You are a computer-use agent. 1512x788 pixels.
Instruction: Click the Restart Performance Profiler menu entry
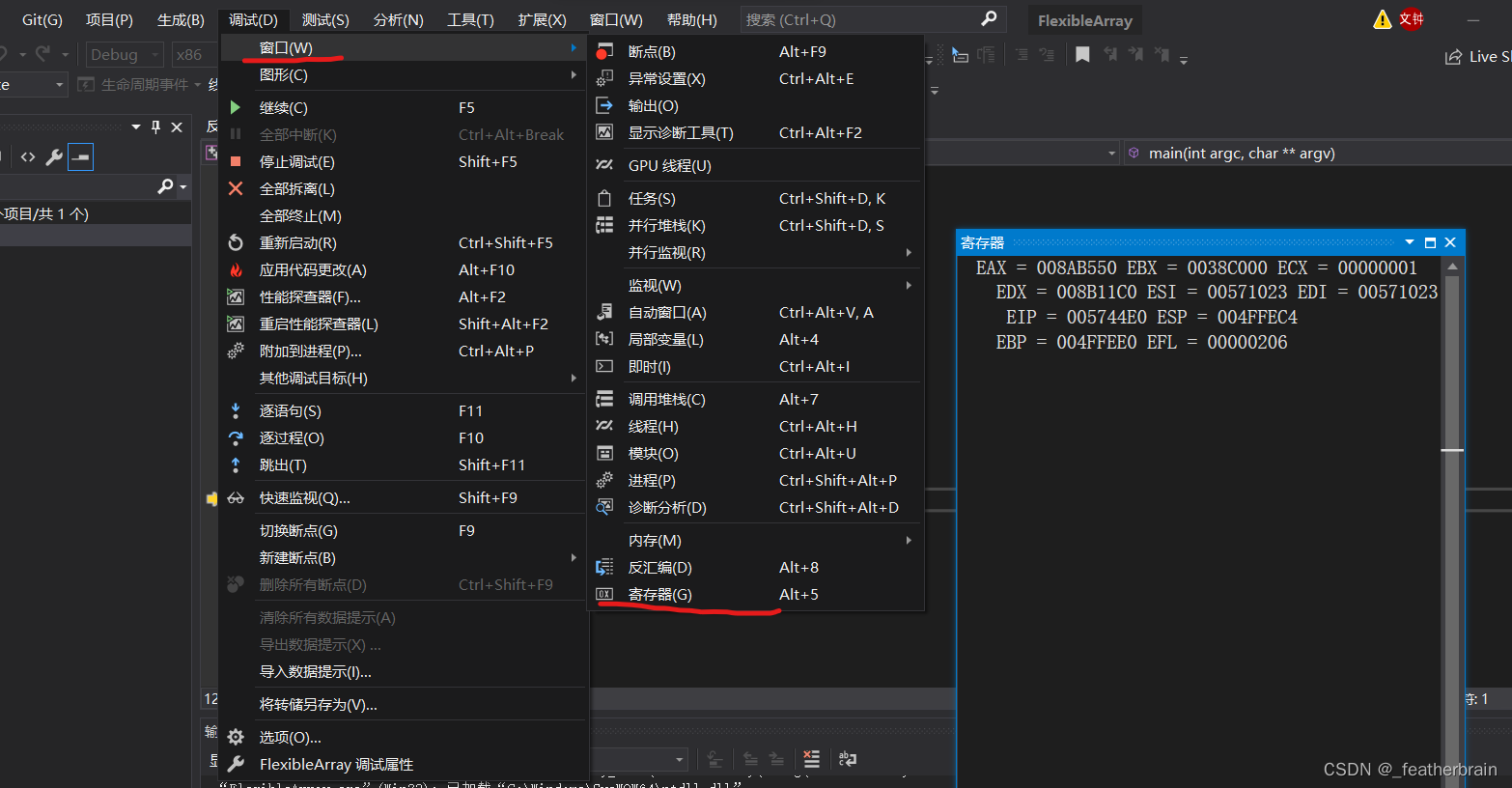(x=404, y=324)
